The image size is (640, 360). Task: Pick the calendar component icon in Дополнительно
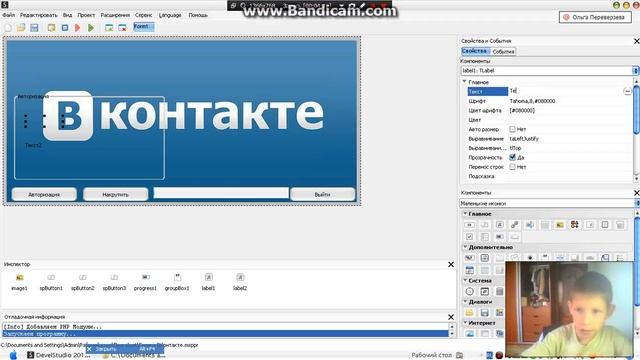pyautogui.click(x=469, y=270)
